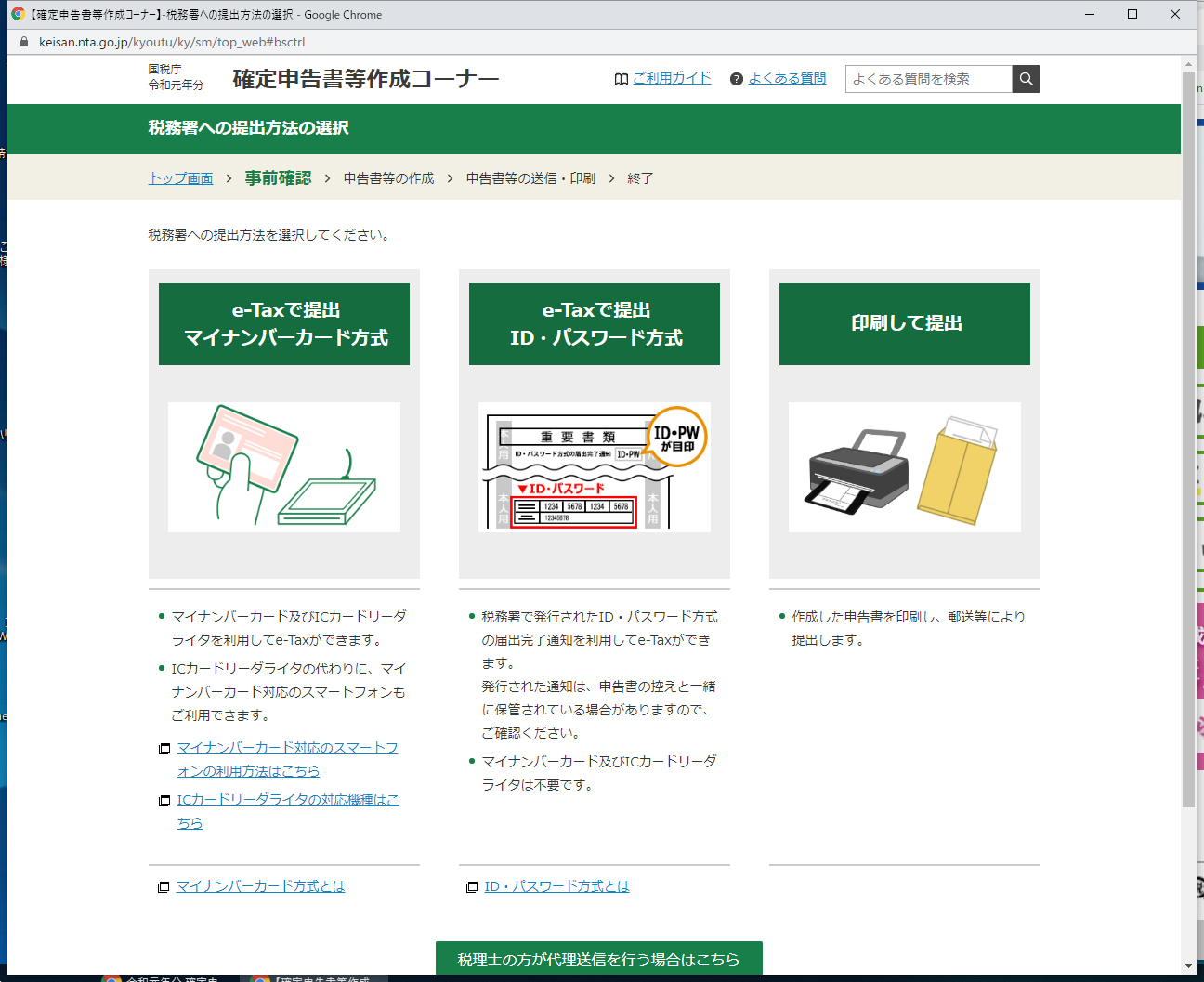Viewport: 1204px width, 982px height.
Task: Click 税務署への提出方法の選択 heading
Action: pos(248,128)
